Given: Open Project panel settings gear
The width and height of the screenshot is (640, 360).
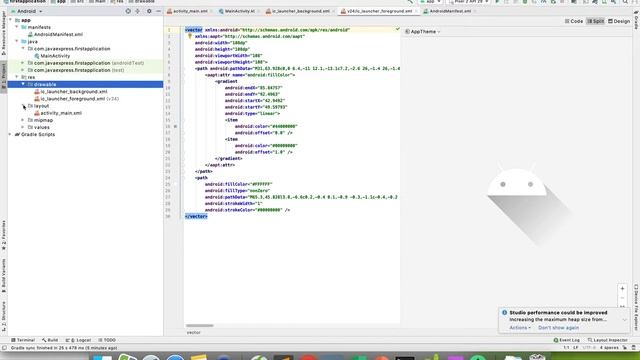Looking at the screenshot, I should click(149, 11).
